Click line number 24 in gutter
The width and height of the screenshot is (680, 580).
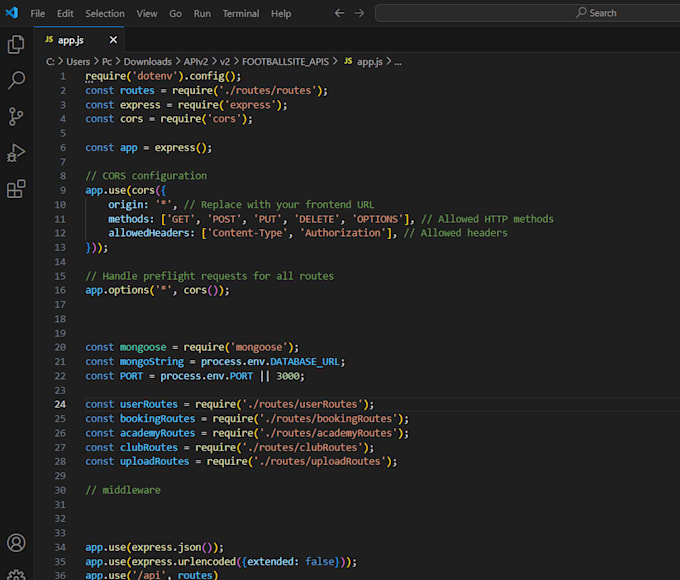(x=60, y=404)
